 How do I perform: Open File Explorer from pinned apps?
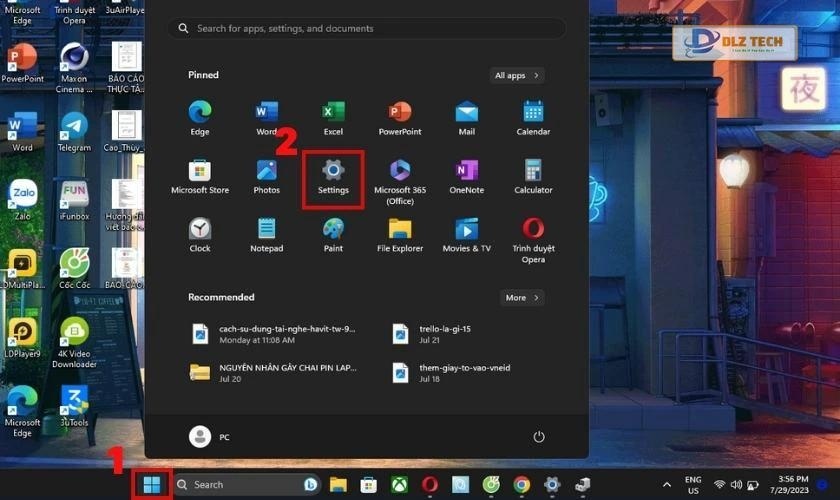tap(400, 235)
